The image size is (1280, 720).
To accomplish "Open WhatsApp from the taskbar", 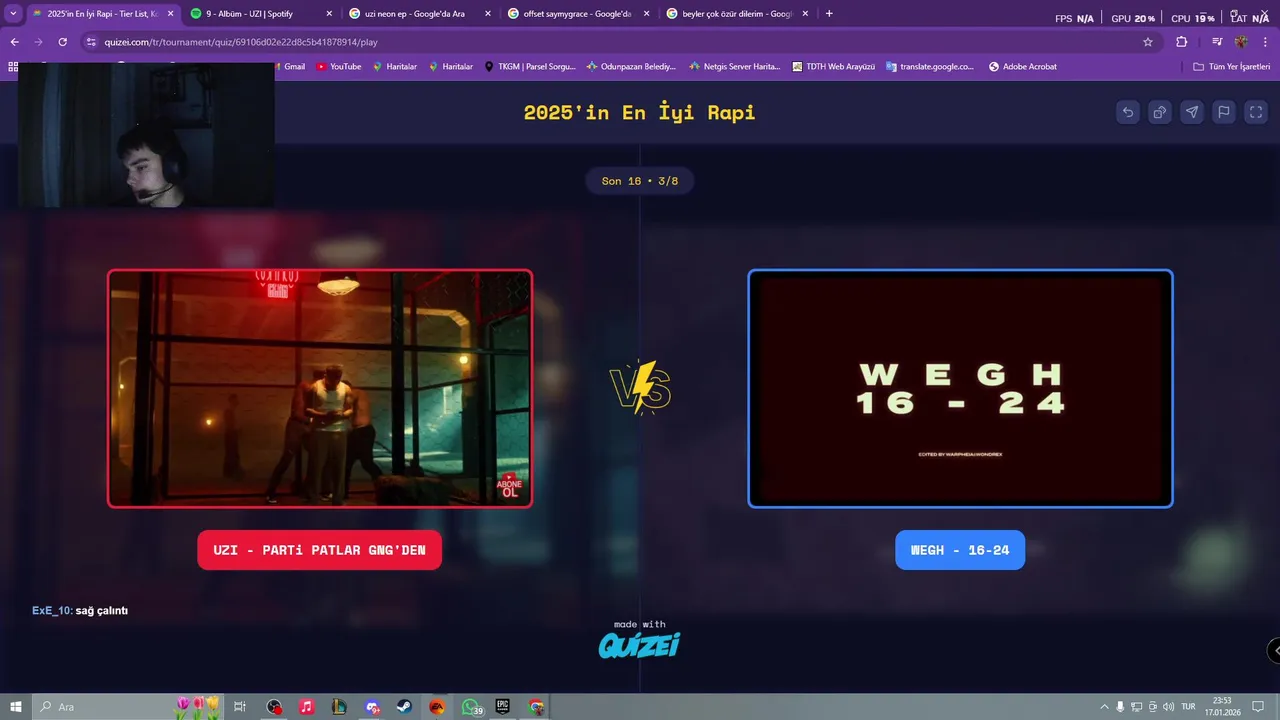I will tap(470, 707).
